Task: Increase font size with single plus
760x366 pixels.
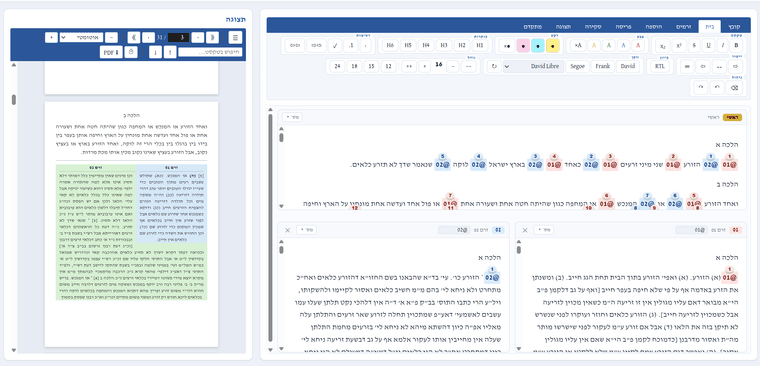Action: [425, 66]
